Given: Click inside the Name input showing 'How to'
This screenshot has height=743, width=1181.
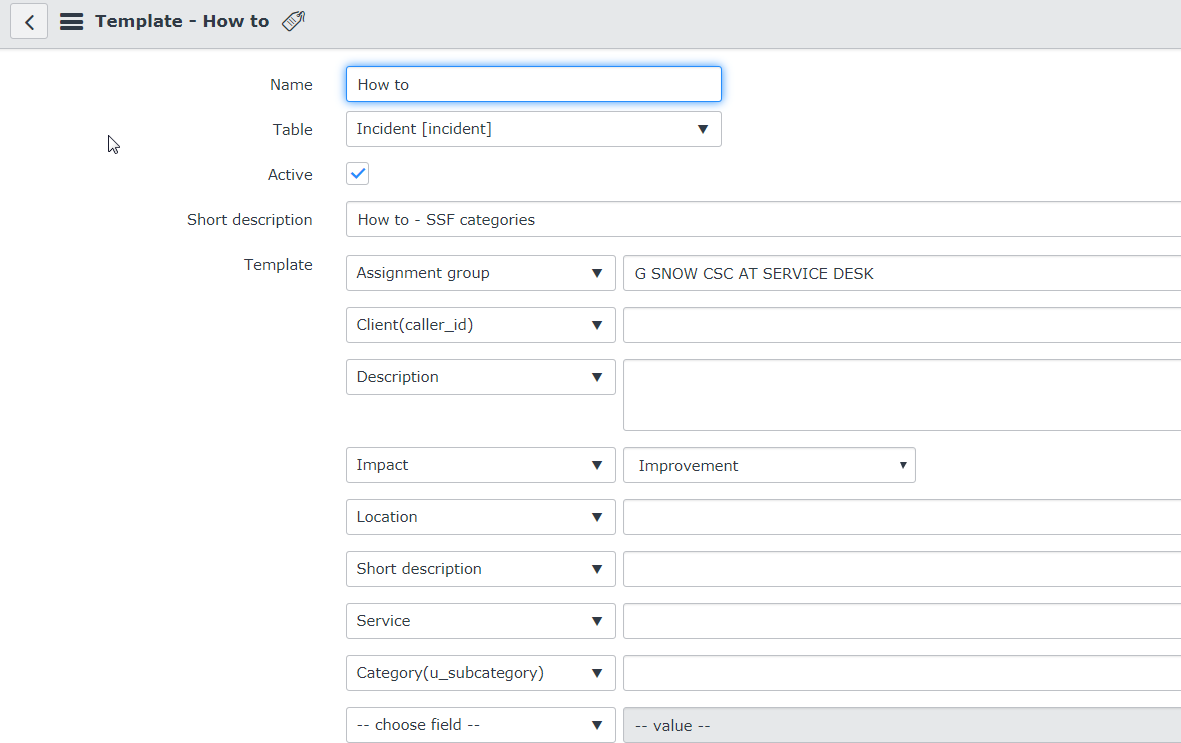Looking at the screenshot, I should (533, 84).
